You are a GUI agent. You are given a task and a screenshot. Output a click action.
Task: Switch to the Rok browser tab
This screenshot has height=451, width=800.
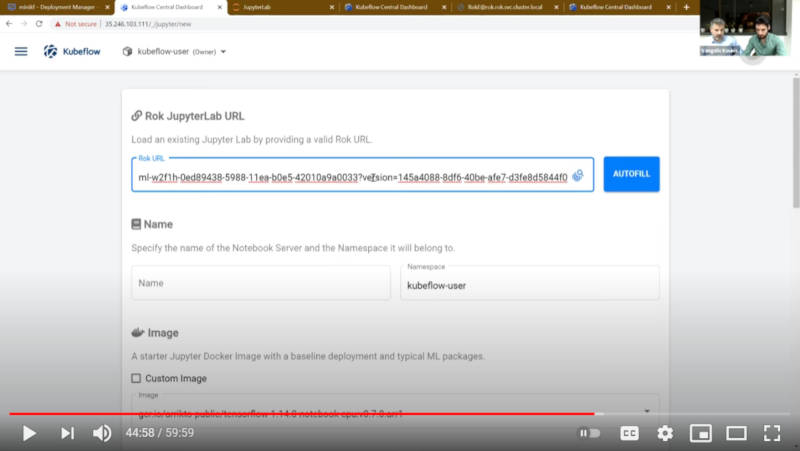[x=507, y=7]
